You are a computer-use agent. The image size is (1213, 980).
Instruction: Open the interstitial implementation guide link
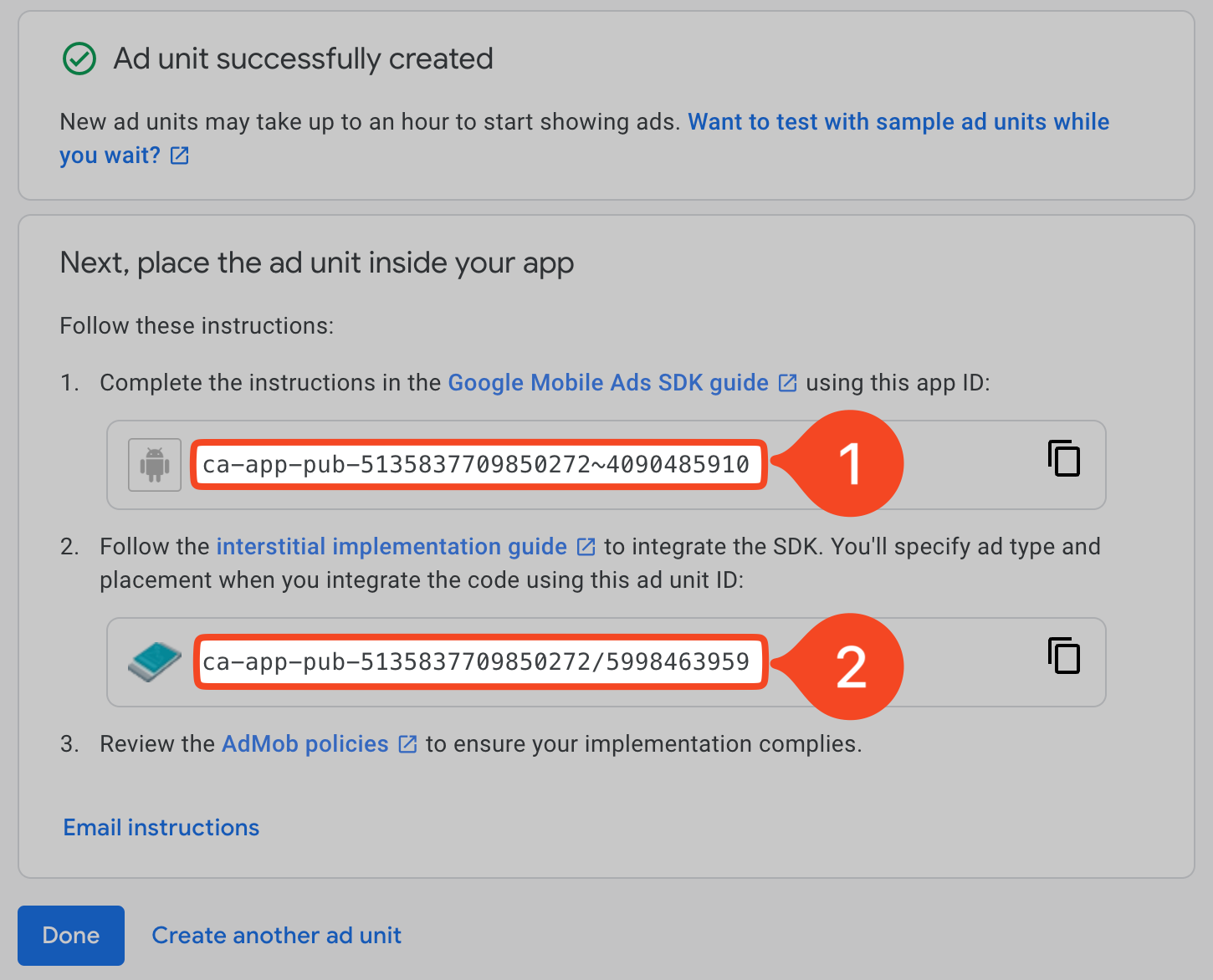pyautogui.click(x=392, y=547)
